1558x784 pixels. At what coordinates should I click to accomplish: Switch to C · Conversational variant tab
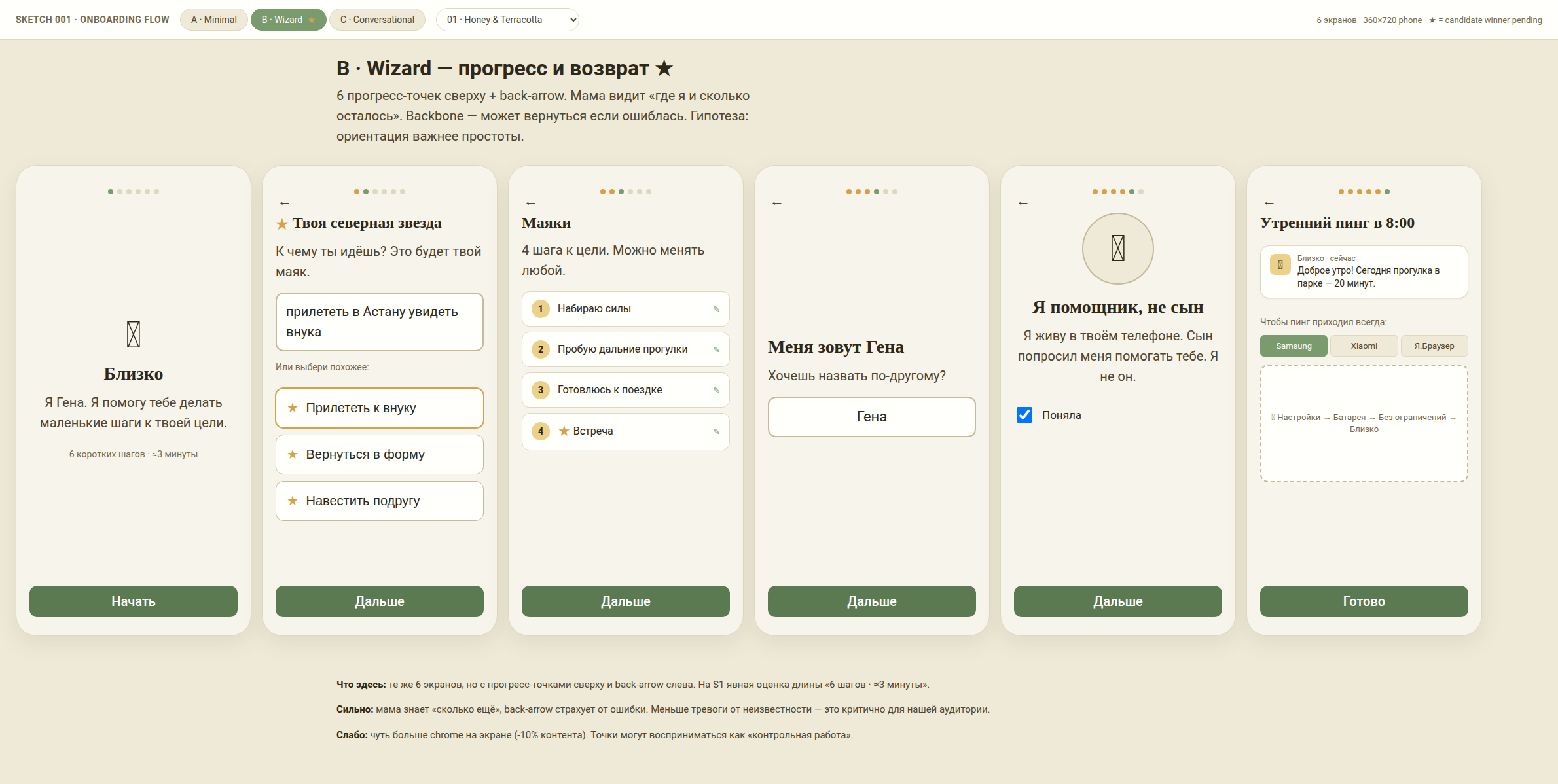tap(377, 20)
